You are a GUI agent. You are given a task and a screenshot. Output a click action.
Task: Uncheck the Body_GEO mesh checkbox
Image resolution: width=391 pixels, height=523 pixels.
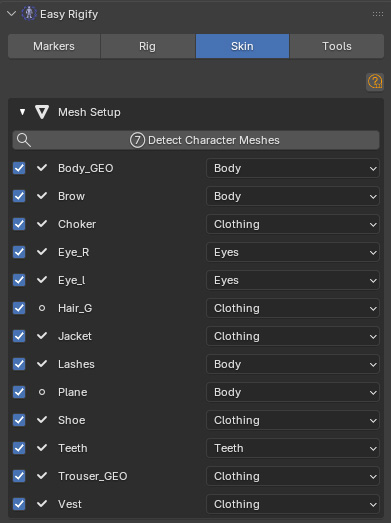(19, 168)
